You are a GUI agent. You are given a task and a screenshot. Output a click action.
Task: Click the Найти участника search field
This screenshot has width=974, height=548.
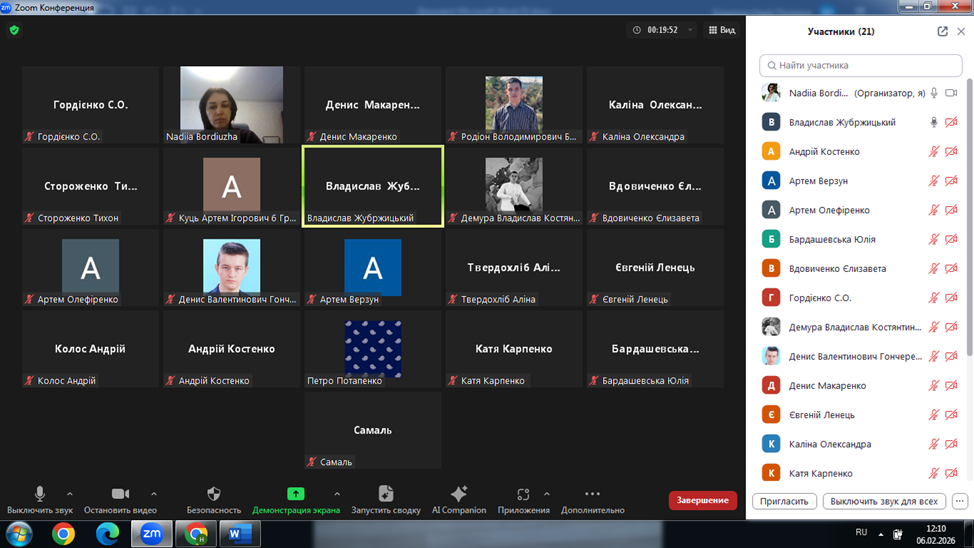862,65
